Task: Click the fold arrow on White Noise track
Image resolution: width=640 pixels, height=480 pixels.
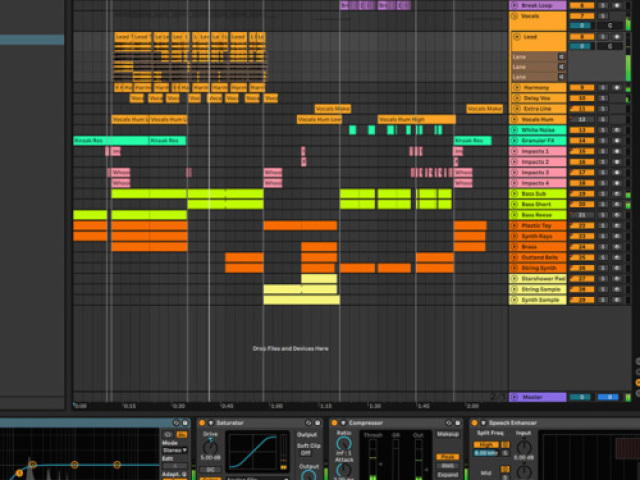Action: click(514, 130)
